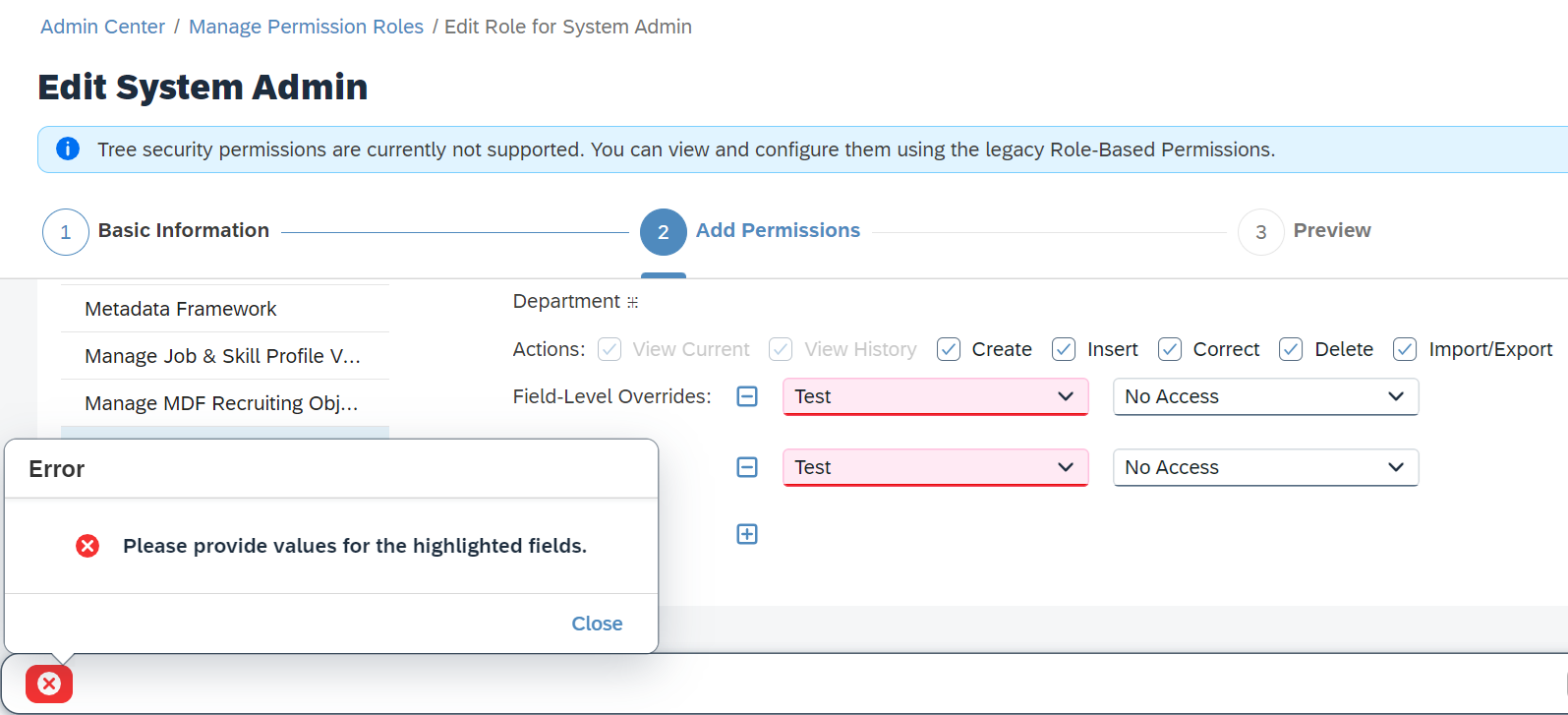Close the Error popup

pos(597,624)
